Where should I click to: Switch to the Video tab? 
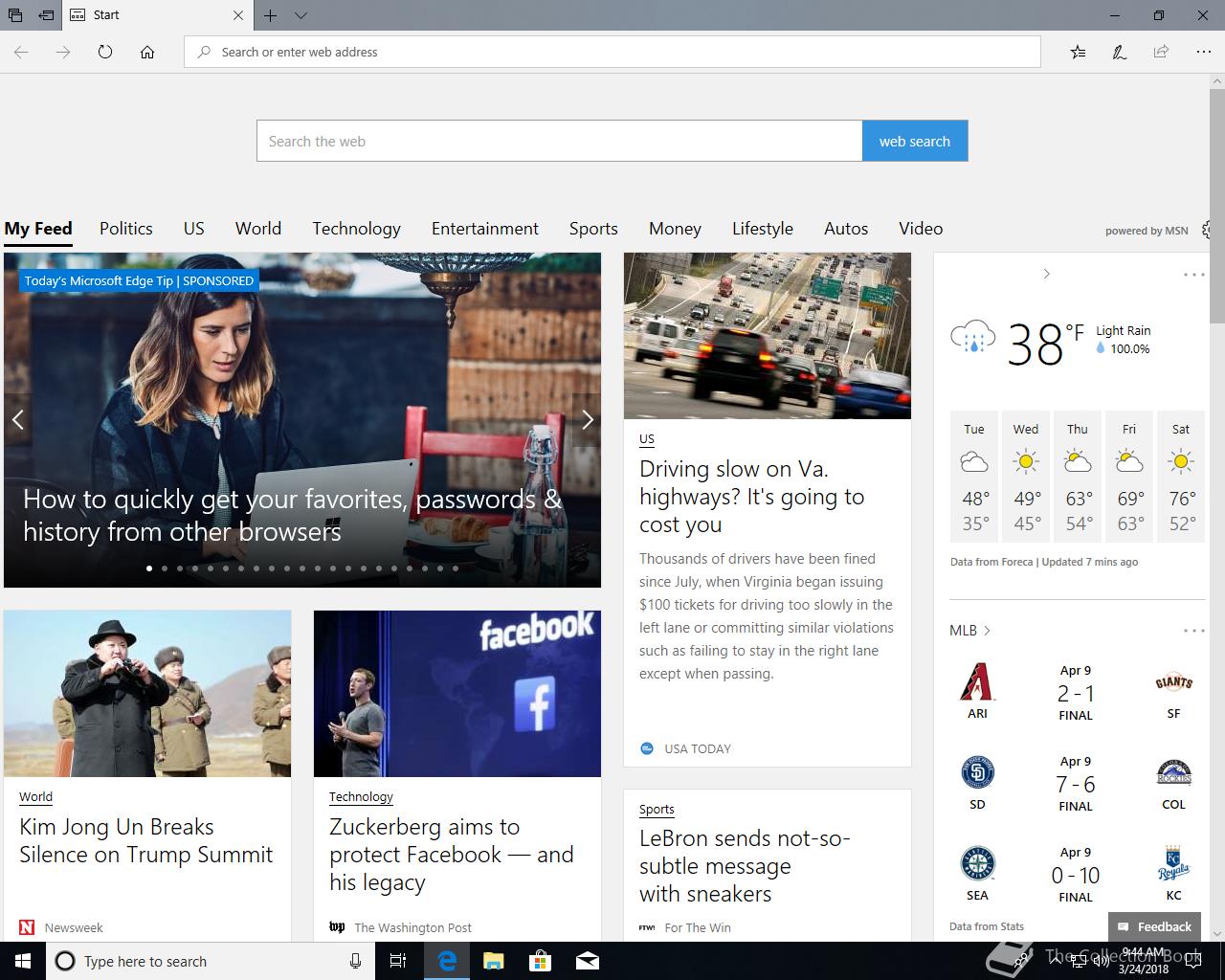921,229
